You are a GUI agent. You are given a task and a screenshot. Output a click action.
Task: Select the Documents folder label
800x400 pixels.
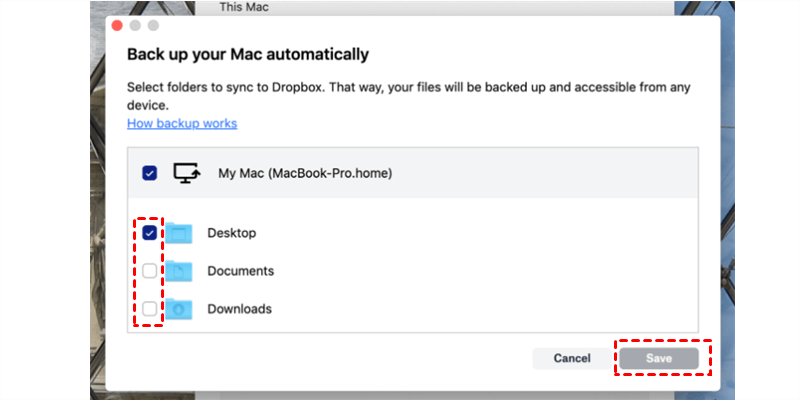coord(240,271)
